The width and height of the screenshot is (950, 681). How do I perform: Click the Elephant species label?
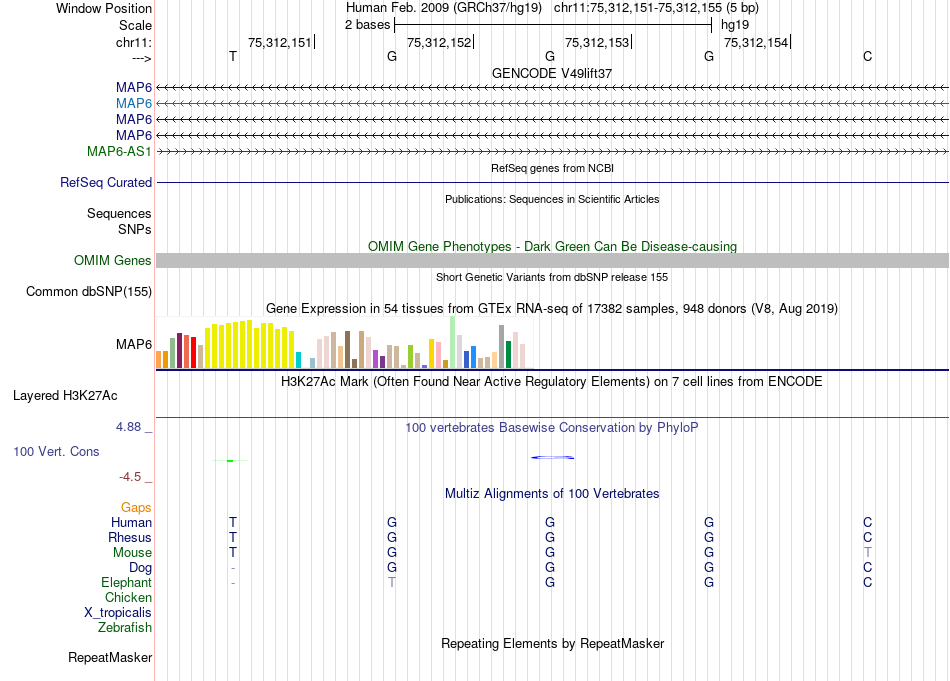click(127, 582)
